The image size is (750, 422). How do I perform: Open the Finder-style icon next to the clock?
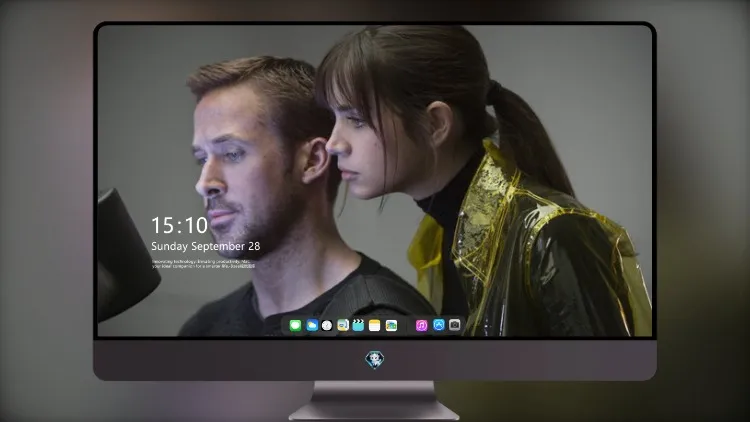343,326
